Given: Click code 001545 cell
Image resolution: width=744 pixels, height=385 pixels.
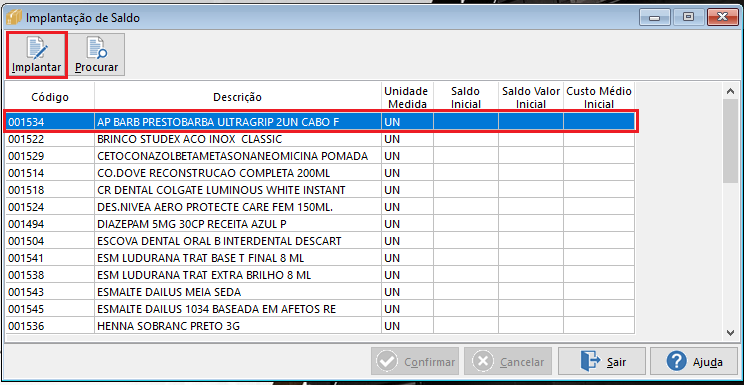Looking at the screenshot, I should click(x=50, y=309).
